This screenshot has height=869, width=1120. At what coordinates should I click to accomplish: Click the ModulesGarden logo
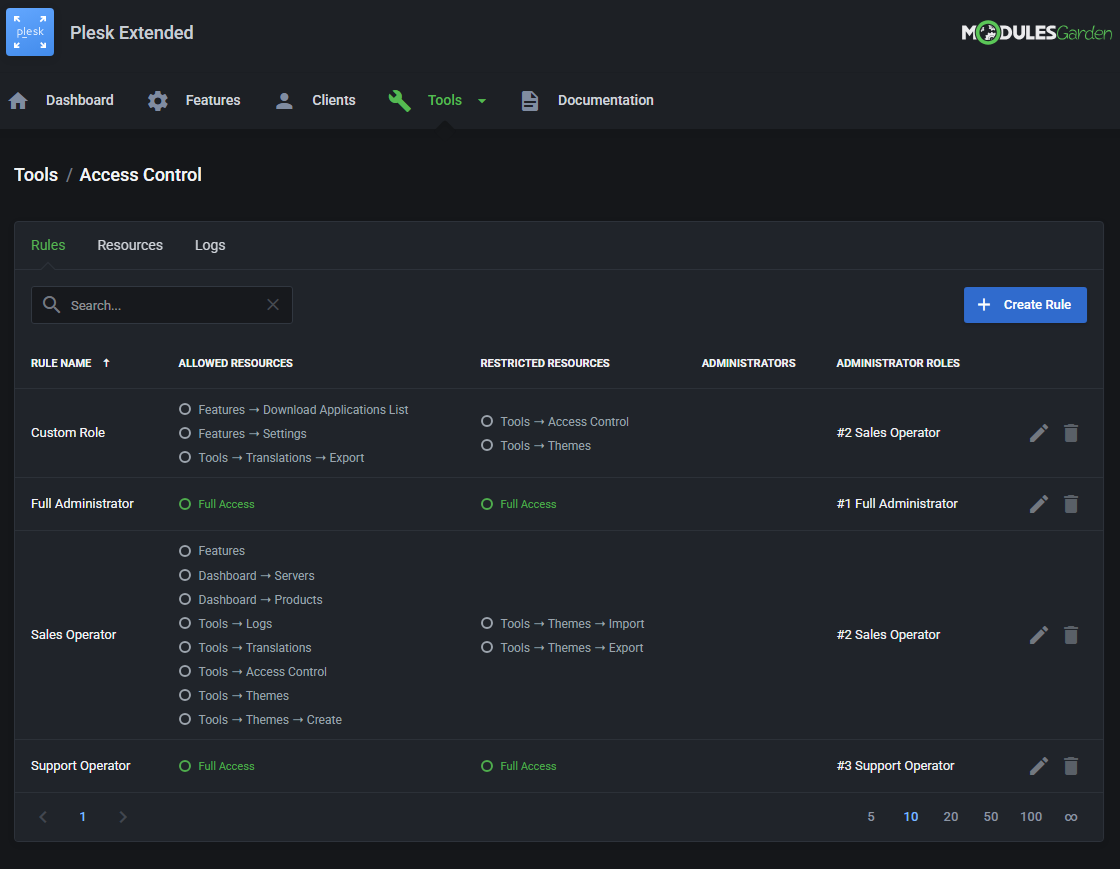click(x=1036, y=32)
